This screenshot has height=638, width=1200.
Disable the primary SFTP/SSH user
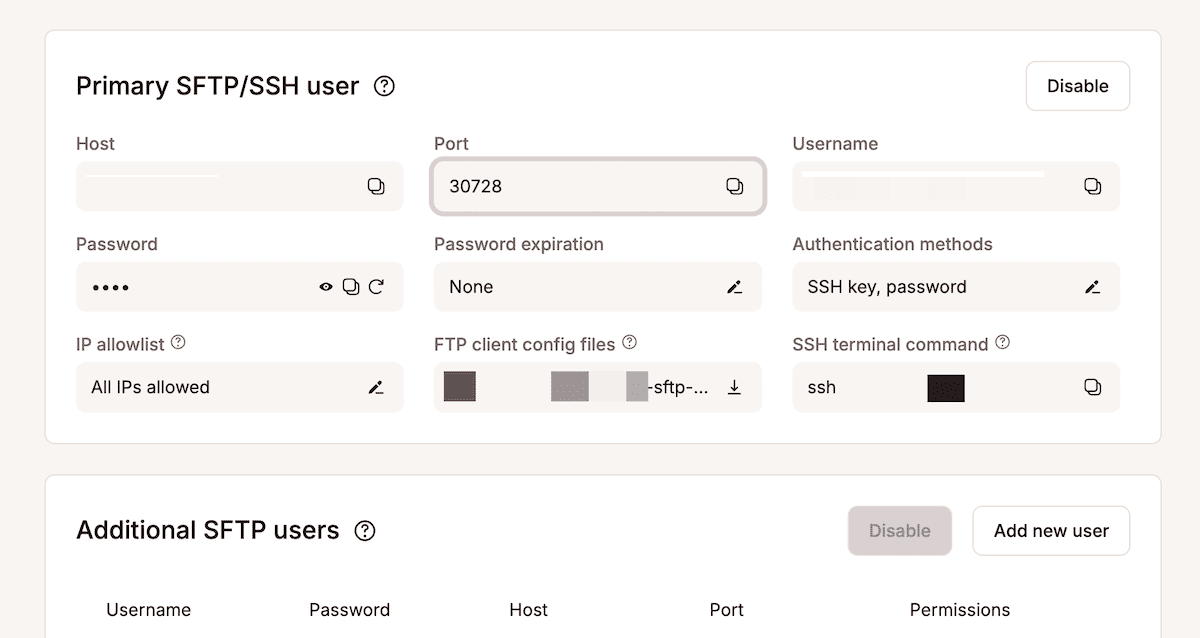pos(1077,86)
